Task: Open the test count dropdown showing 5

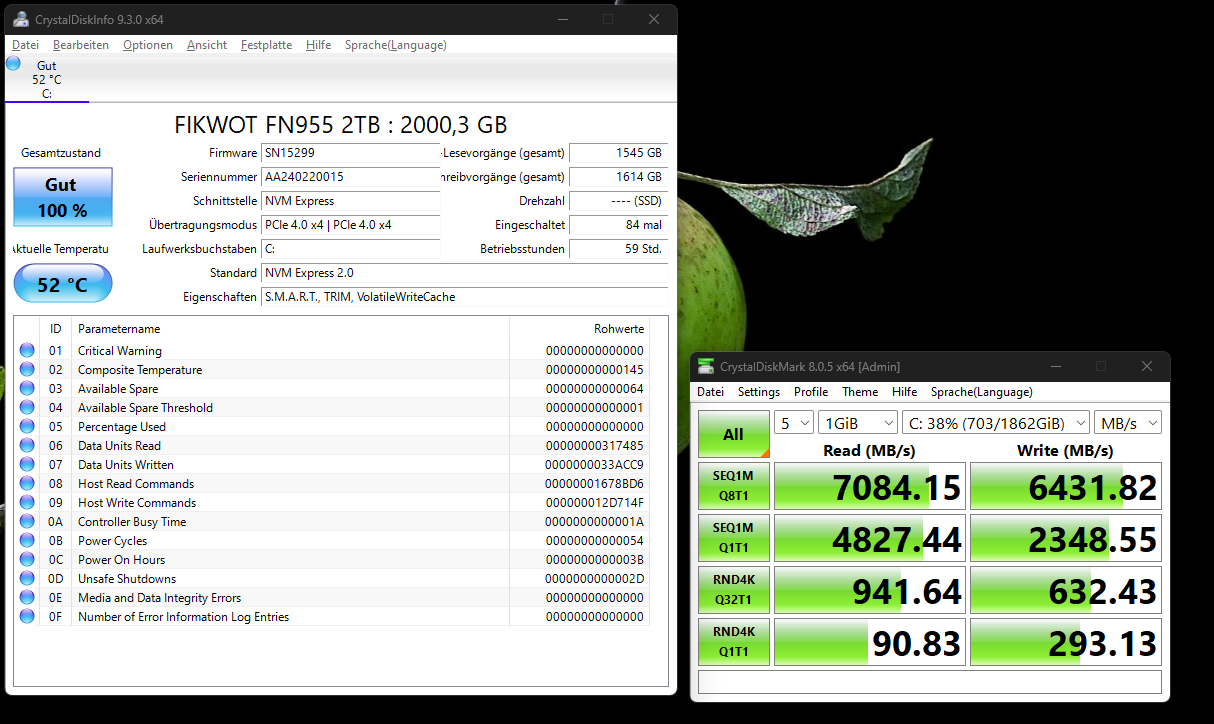Action: (793, 422)
